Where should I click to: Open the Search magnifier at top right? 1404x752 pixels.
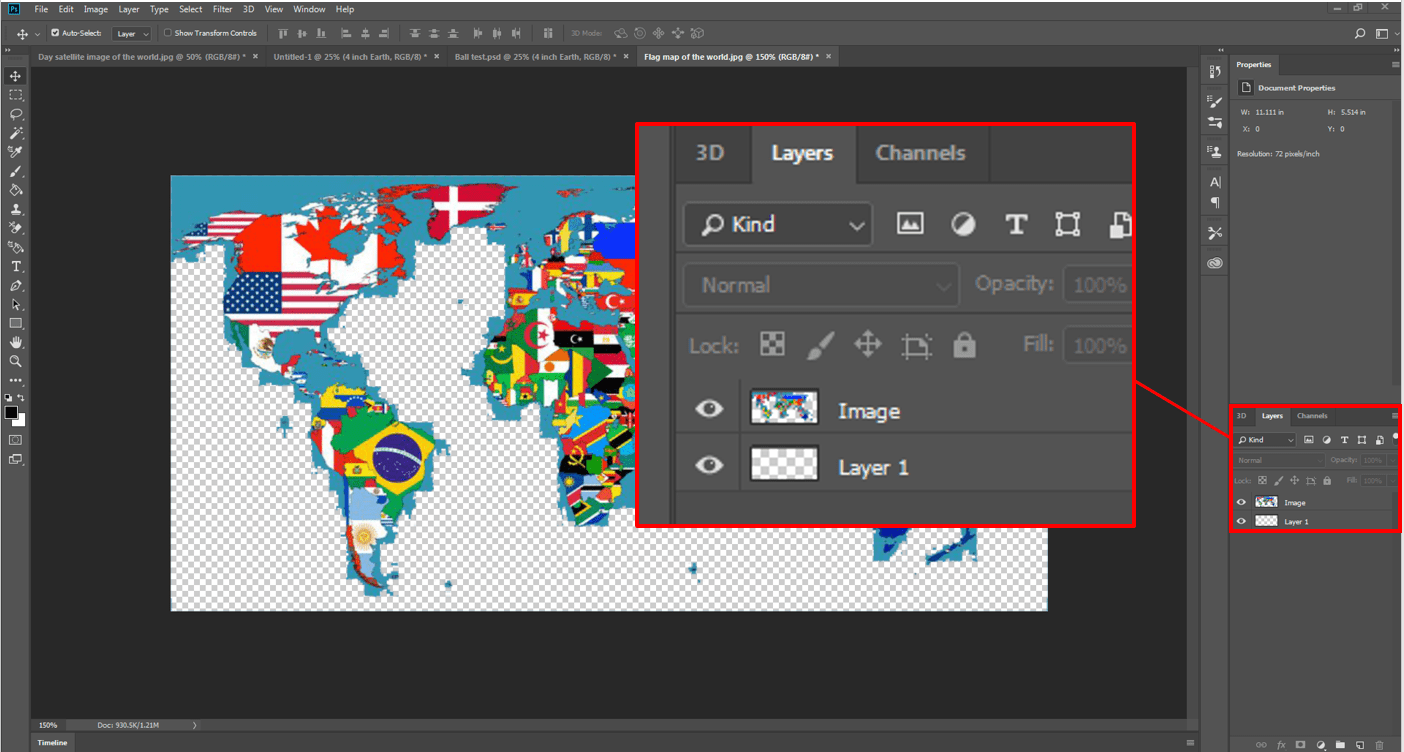pos(1360,33)
